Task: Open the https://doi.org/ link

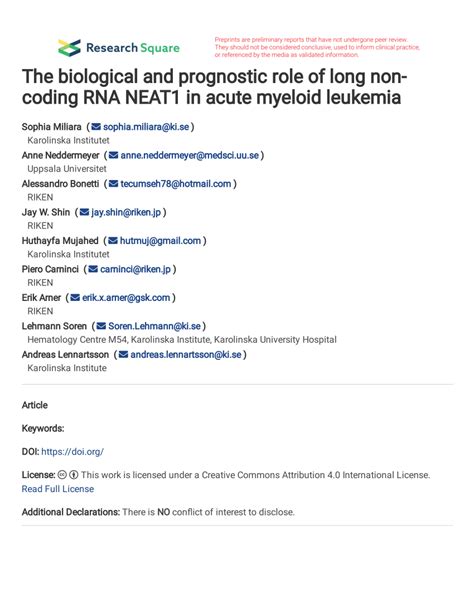Action: pyautogui.click(x=72, y=452)
